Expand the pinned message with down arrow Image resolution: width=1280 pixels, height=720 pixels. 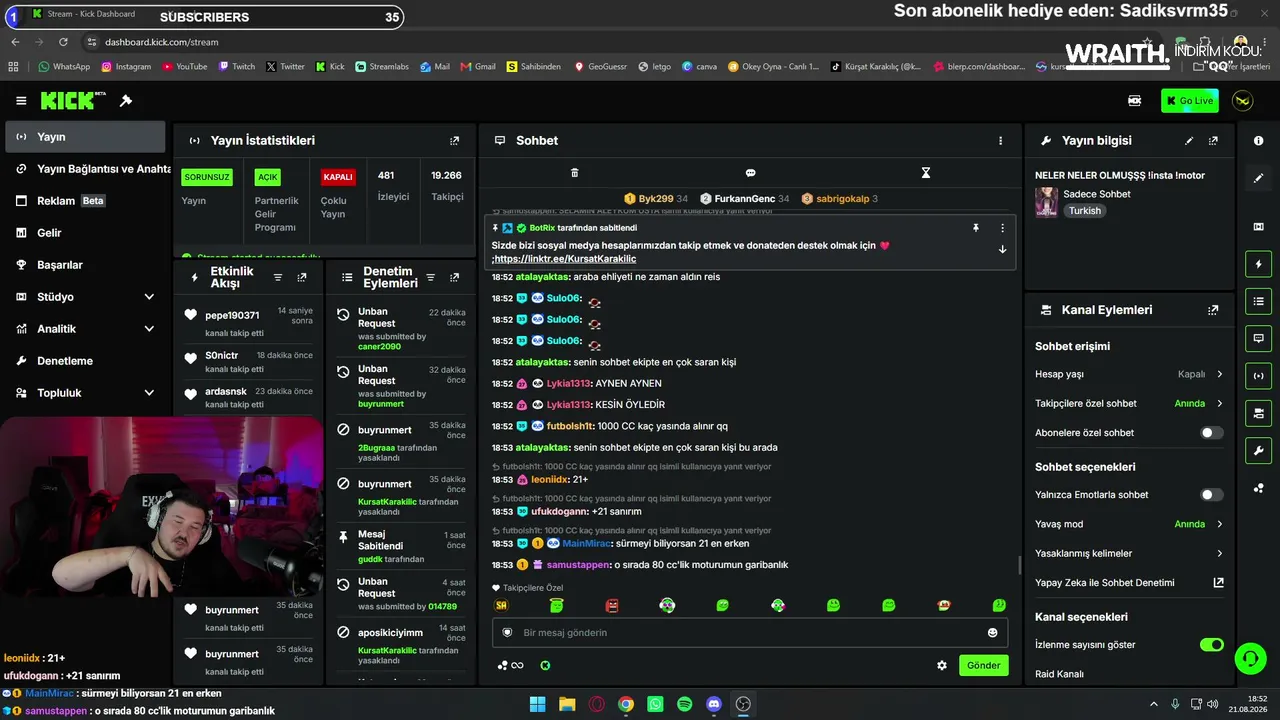click(x=1002, y=249)
